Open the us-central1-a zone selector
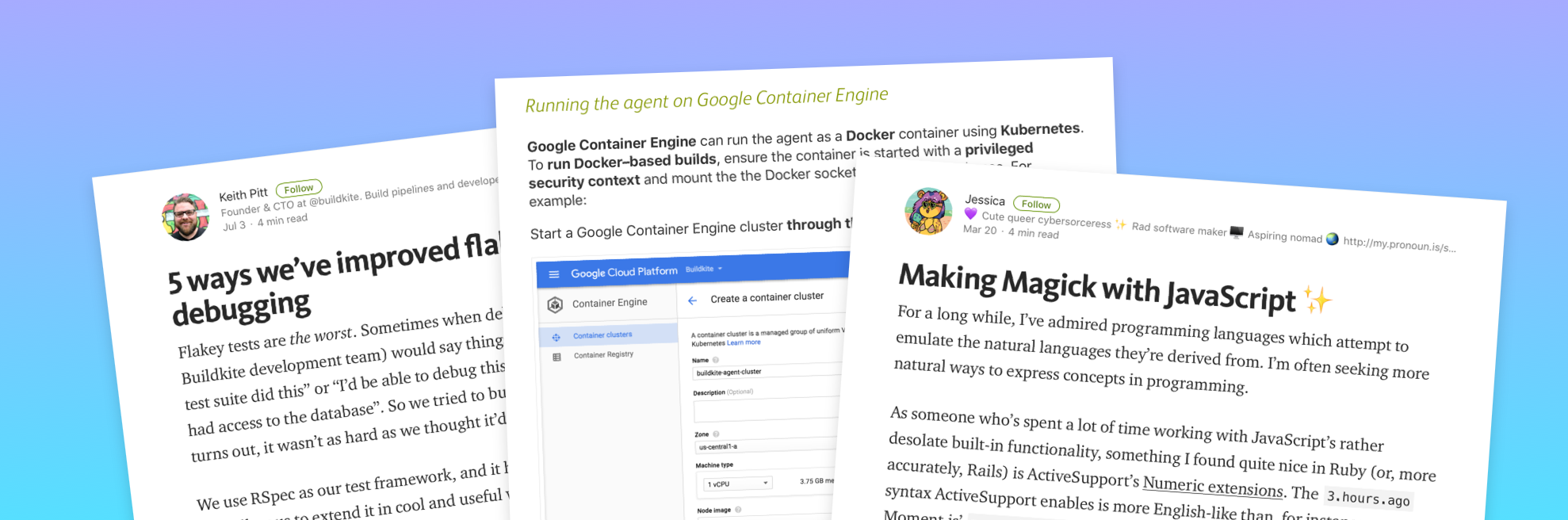 766,445
